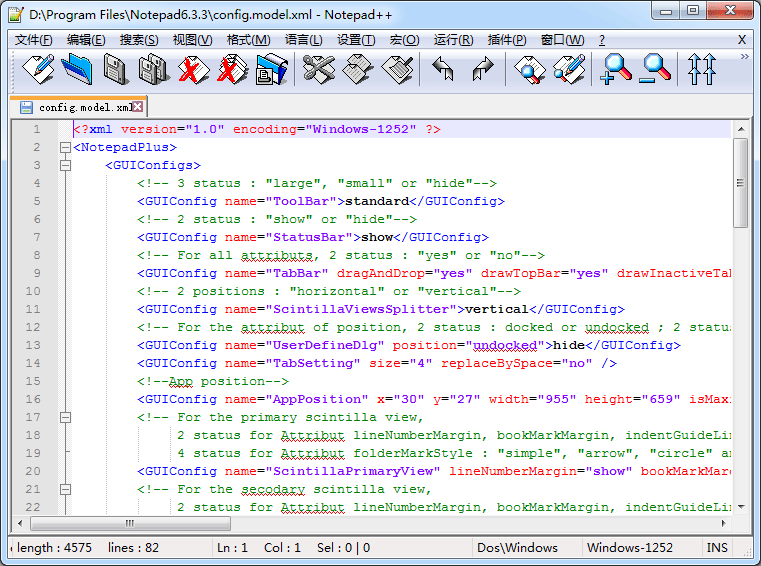Image resolution: width=761 pixels, height=566 pixels.
Task: Open the 设置(T) menu
Action: pos(356,40)
